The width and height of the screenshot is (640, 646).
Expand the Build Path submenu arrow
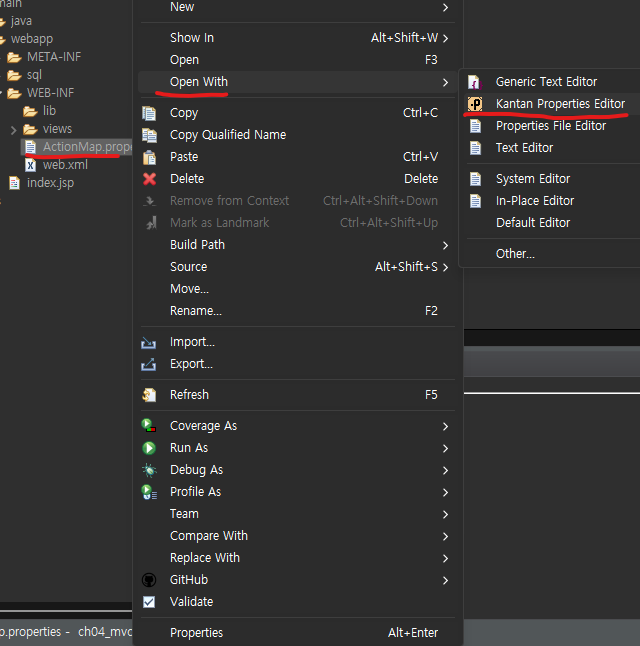(445, 246)
